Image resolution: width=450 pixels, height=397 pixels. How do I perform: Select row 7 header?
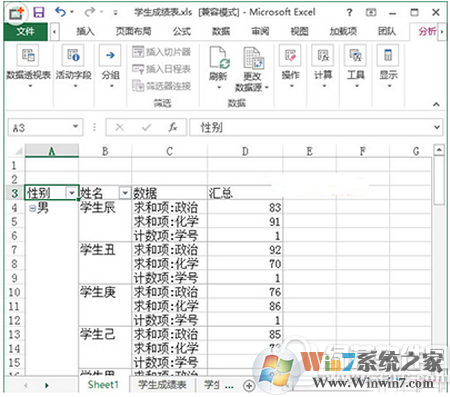[14, 249]
